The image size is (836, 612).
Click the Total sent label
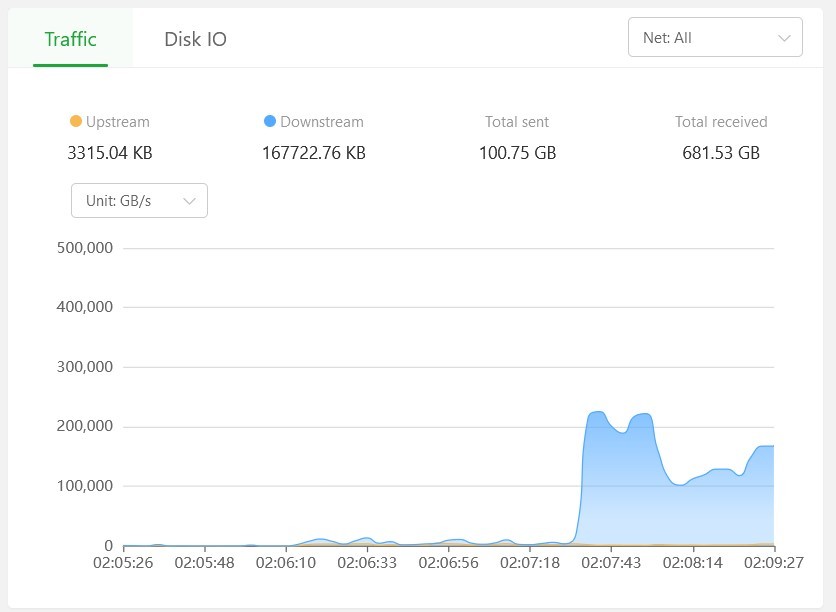[517, 122]
